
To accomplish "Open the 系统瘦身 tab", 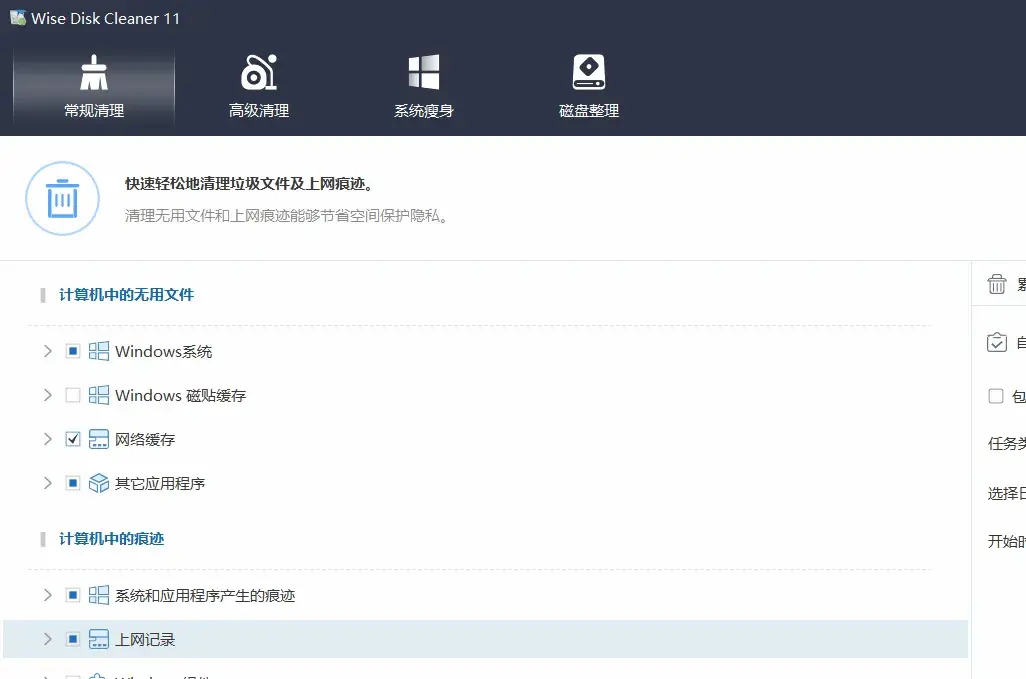I will click(424, 86).
